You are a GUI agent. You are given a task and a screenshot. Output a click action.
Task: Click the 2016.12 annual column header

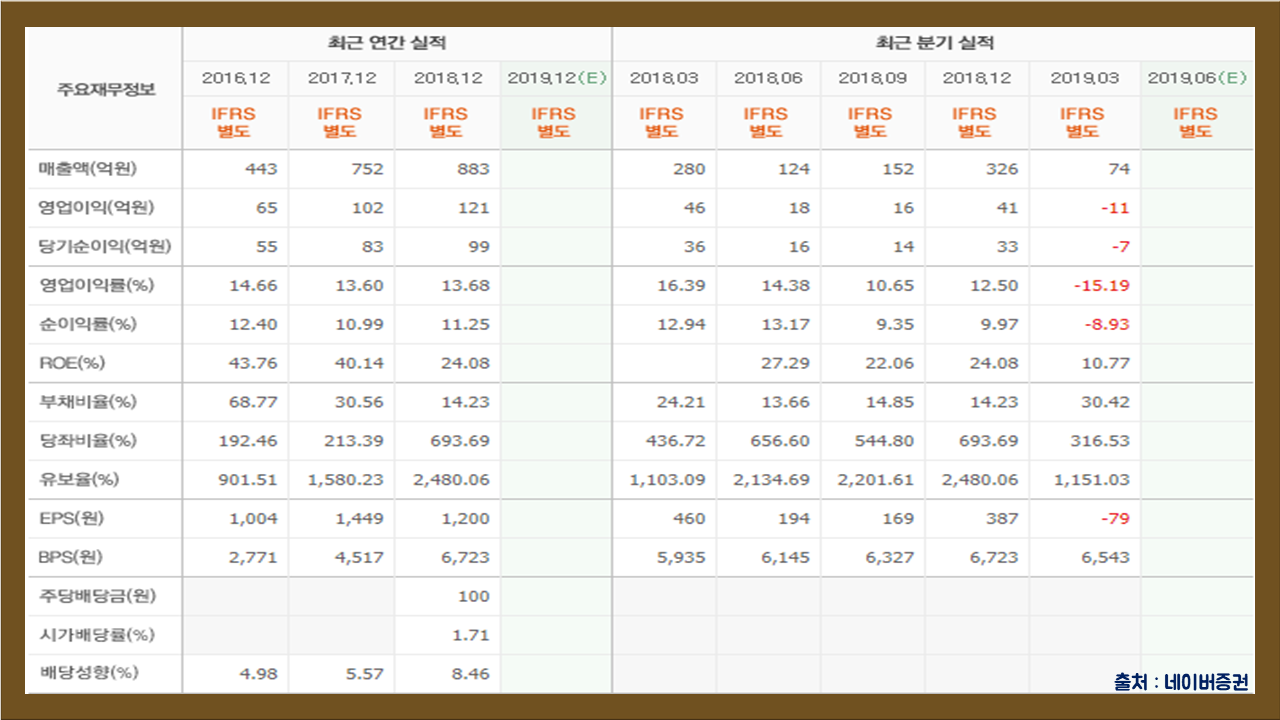pos(236,78)
